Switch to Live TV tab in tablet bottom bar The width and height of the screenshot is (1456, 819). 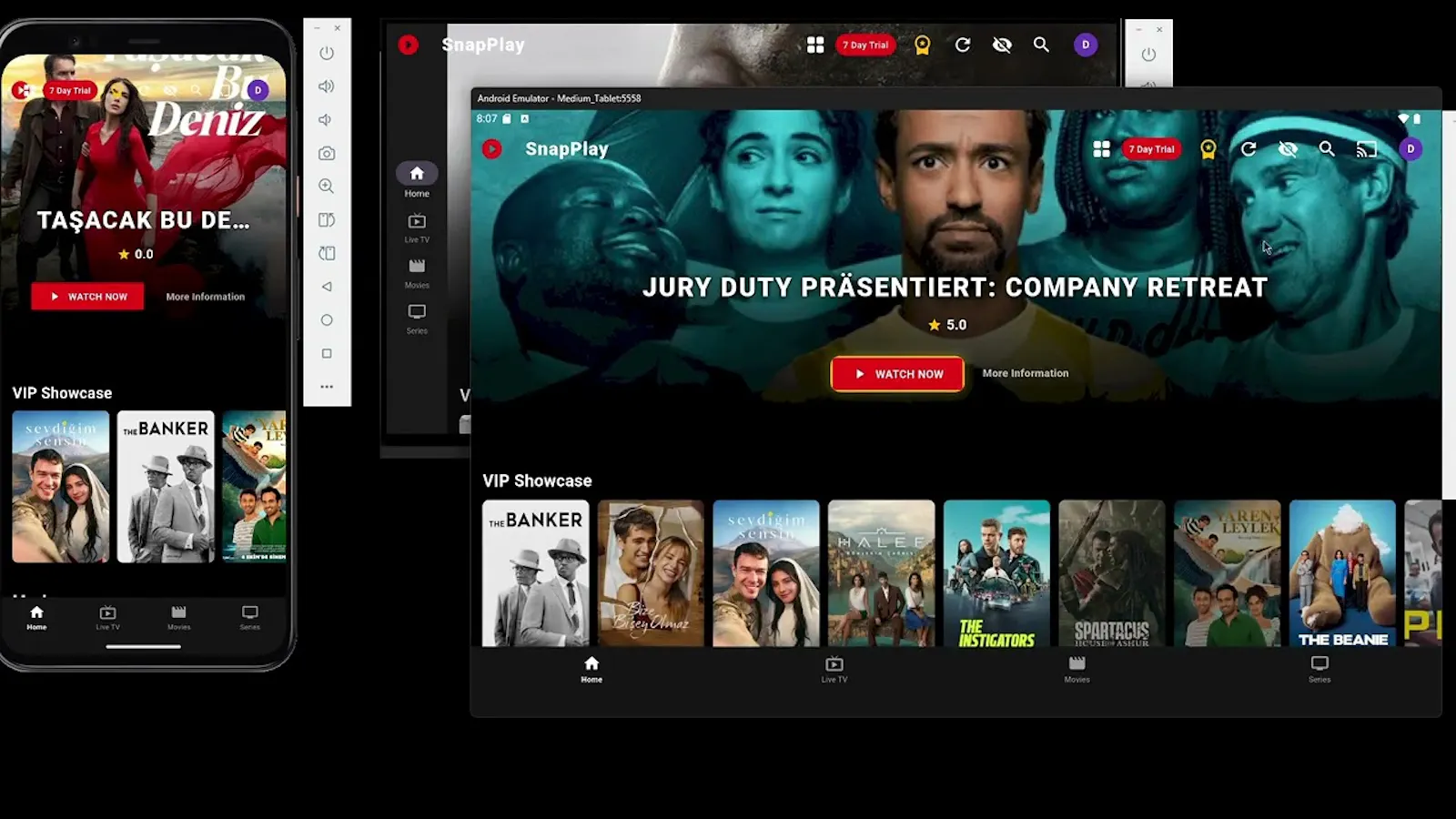coord(834,669)
